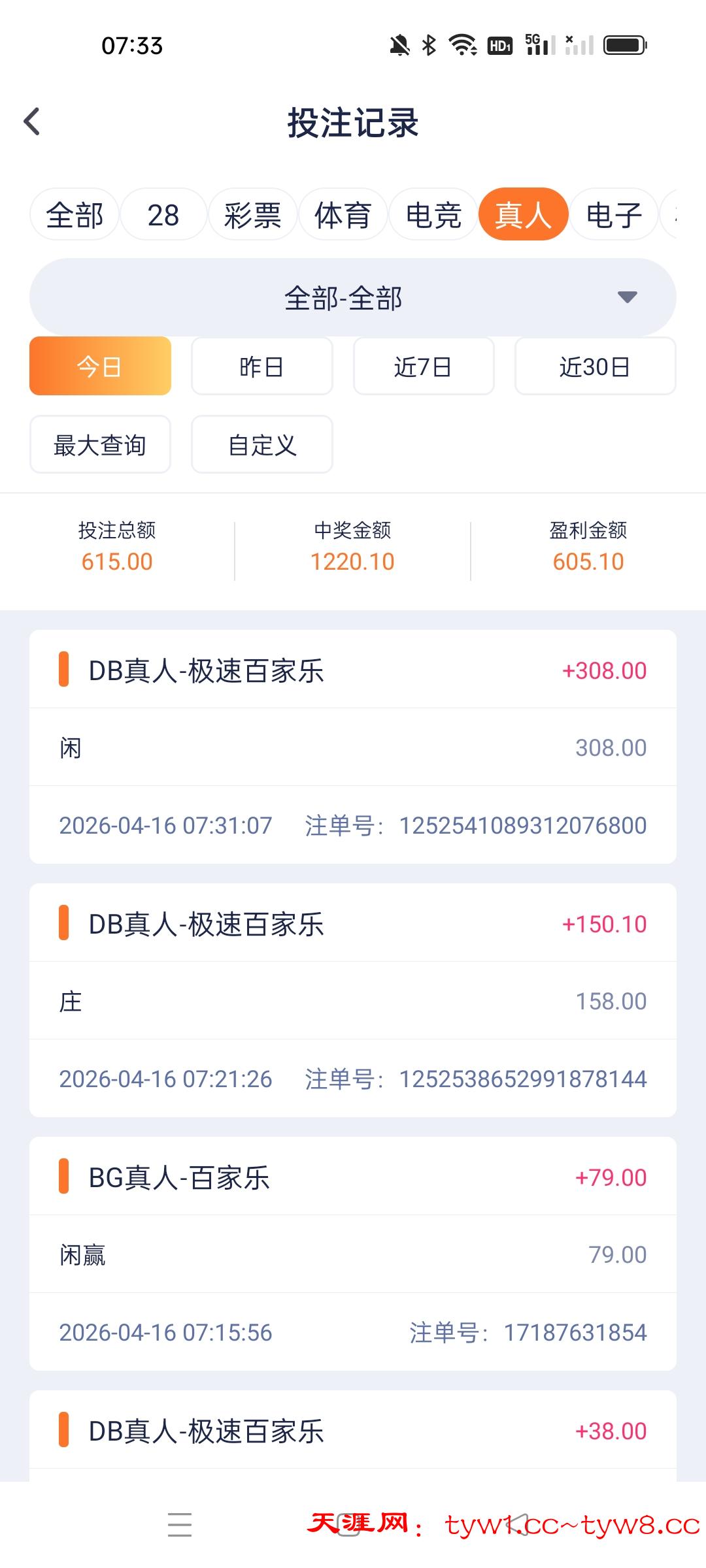
Task: Select the 今日 date filter
Action: pyautogui.click(x=100, y=367)
